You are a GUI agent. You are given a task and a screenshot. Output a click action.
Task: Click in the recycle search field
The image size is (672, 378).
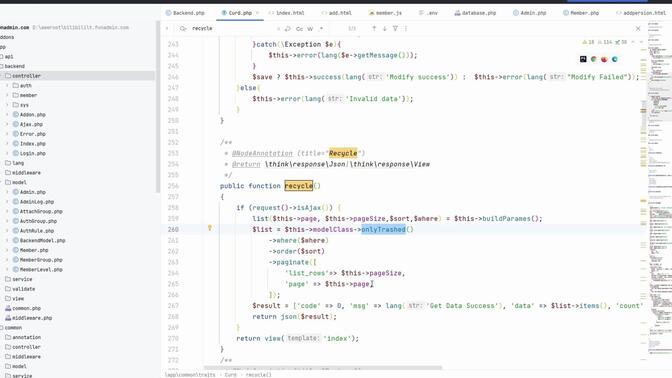(x=231, y=28)
